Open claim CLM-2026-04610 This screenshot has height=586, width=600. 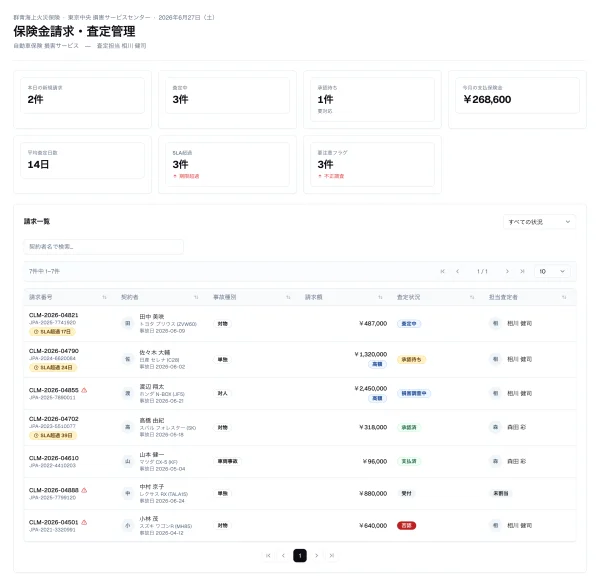54,458
